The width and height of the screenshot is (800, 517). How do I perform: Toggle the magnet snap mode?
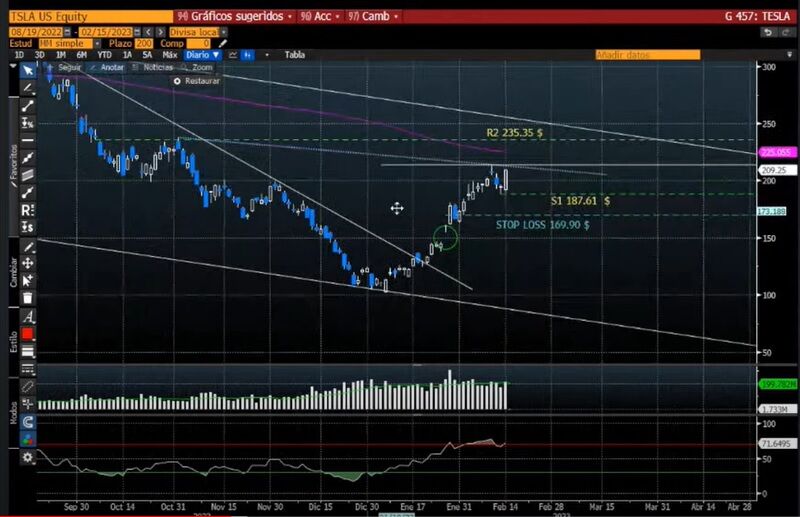tap(28, 422)
